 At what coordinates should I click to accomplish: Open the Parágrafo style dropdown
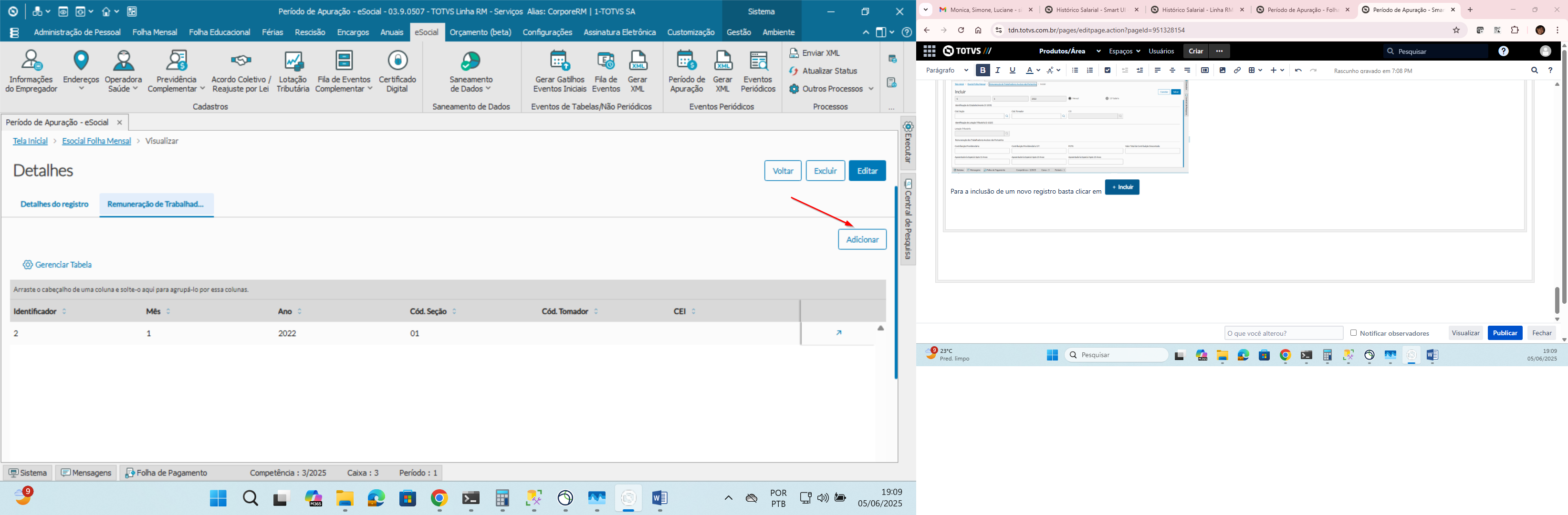pos(947,71)
